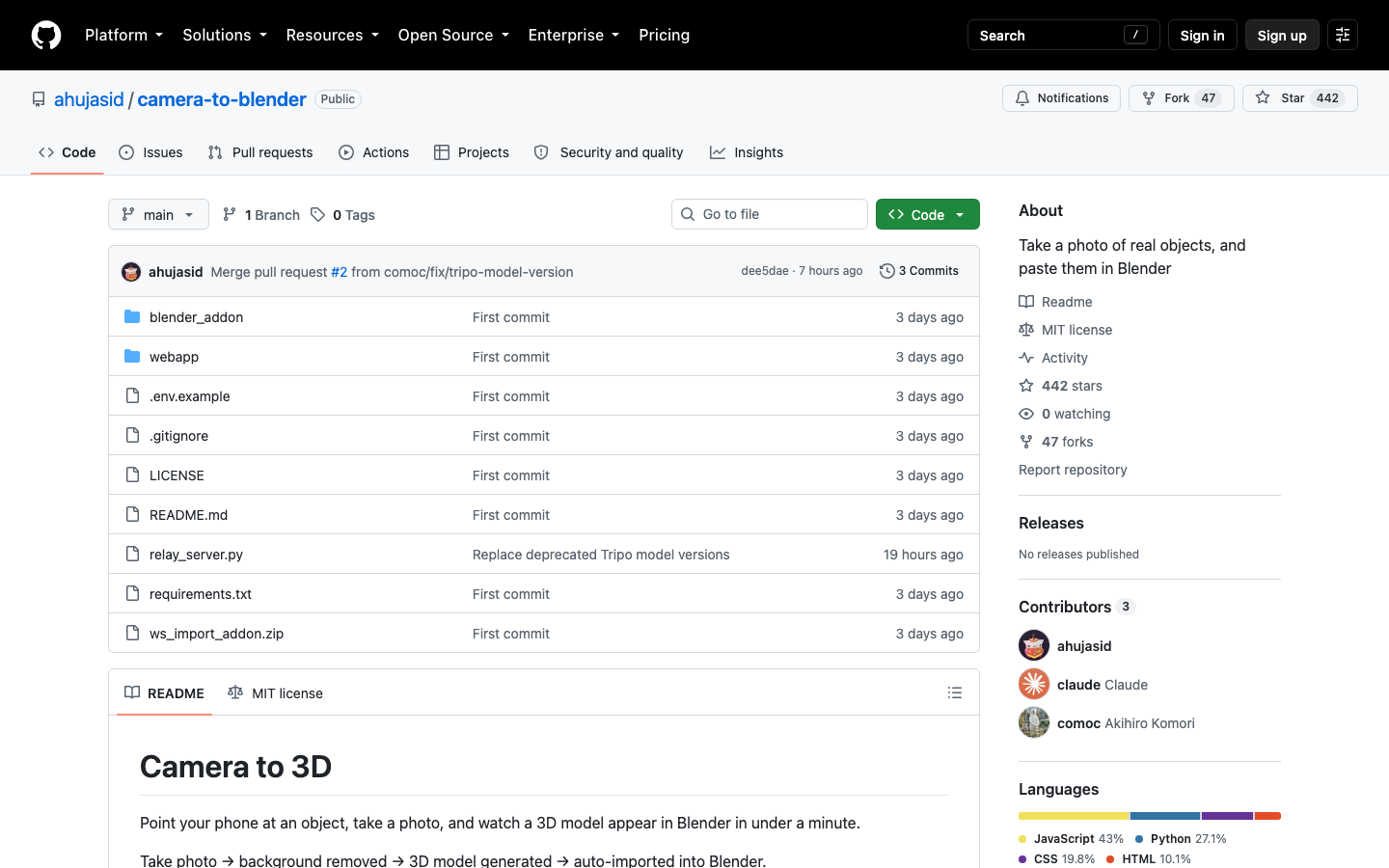Expand the Open Source menu
This screenshot has height=868, width=1389.
point(452,35)
